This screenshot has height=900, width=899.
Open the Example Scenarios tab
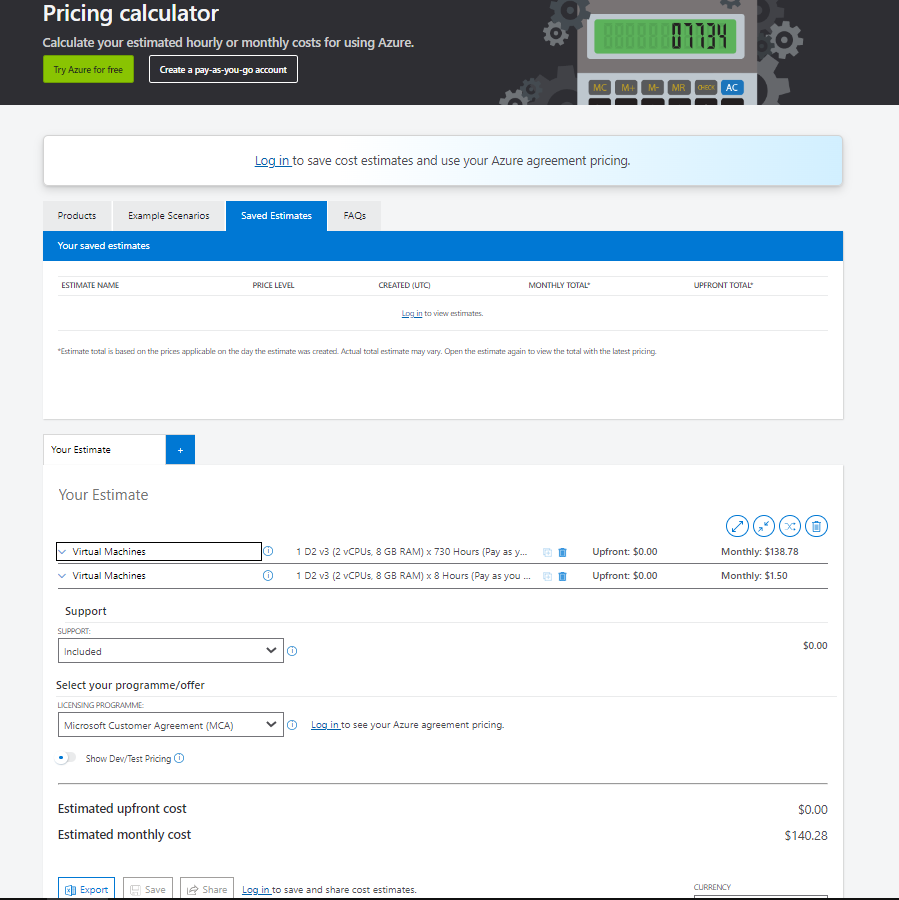tap(169, 216)
